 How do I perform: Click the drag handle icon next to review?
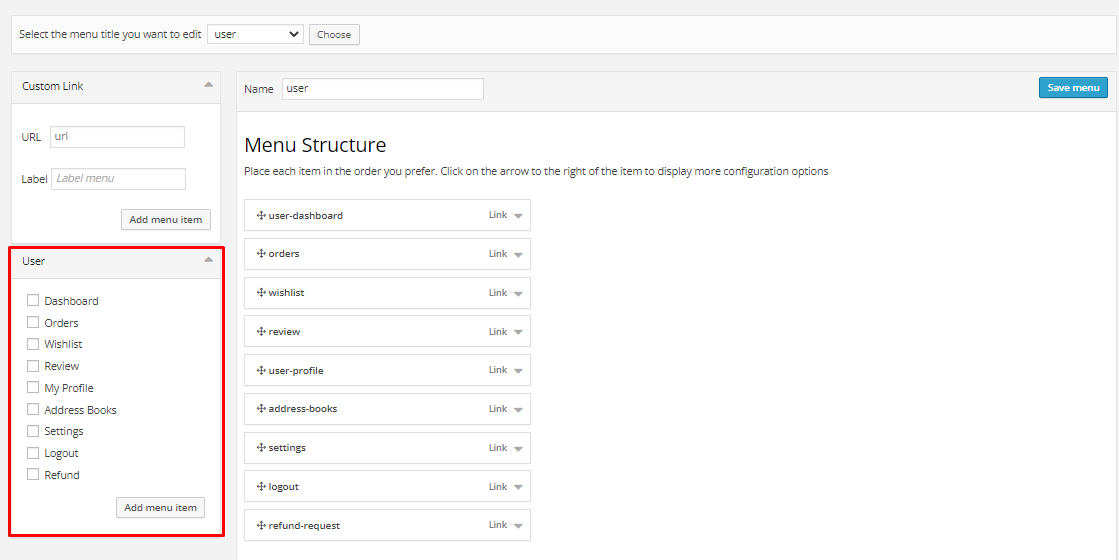261,331
